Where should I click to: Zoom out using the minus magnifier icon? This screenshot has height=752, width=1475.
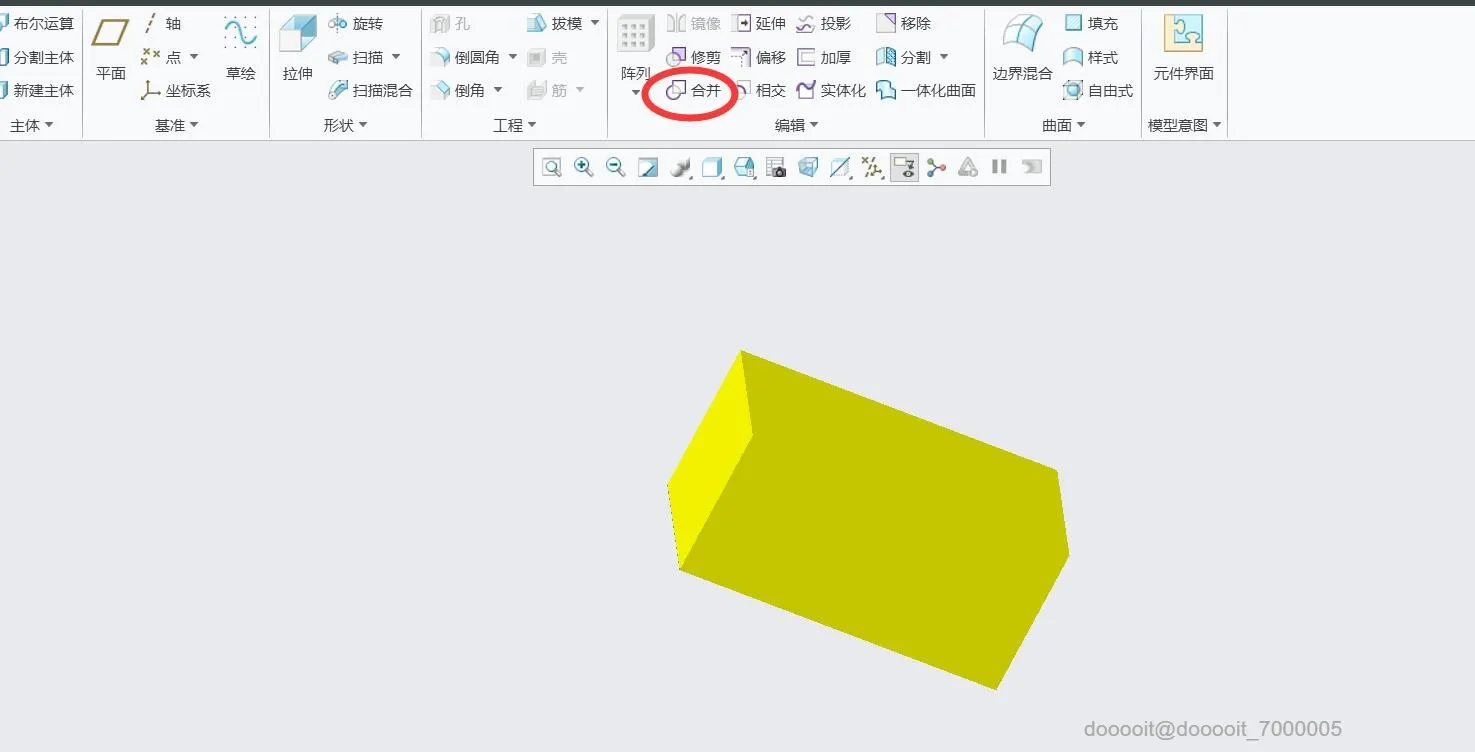click(616, 167)
